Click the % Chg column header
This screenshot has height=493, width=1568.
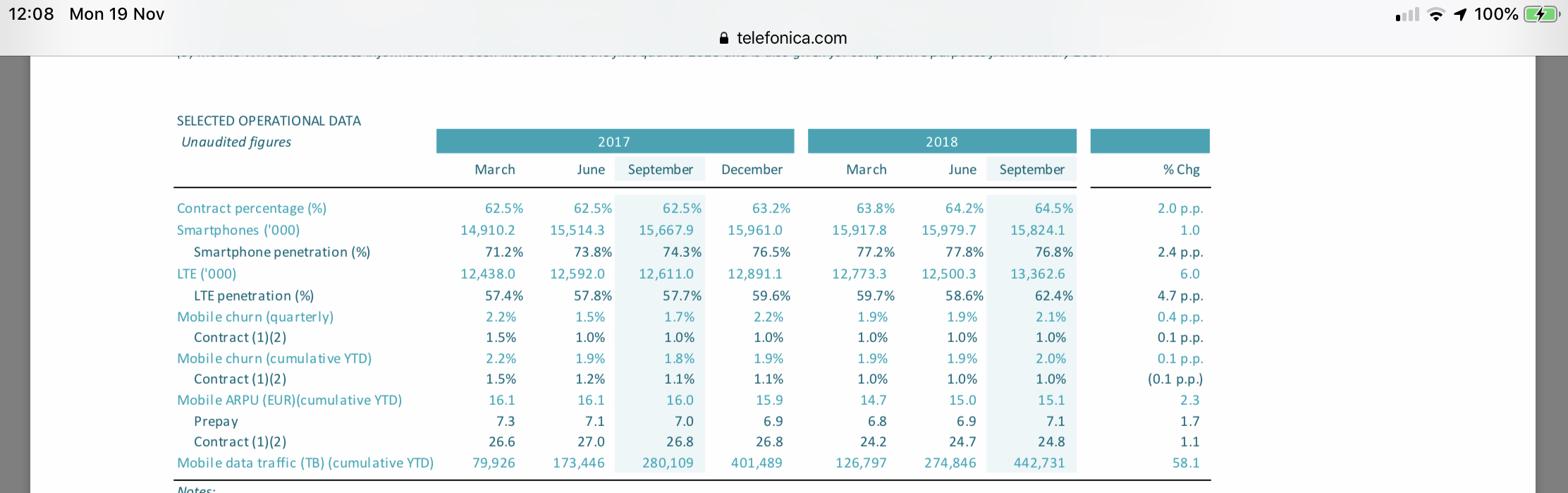point(1181,170)
